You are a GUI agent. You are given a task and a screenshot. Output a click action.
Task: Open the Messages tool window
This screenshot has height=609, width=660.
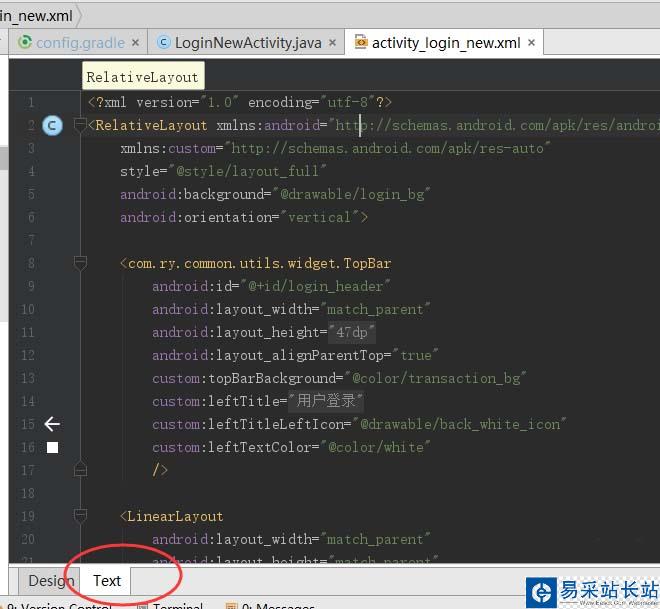point(271,606)
